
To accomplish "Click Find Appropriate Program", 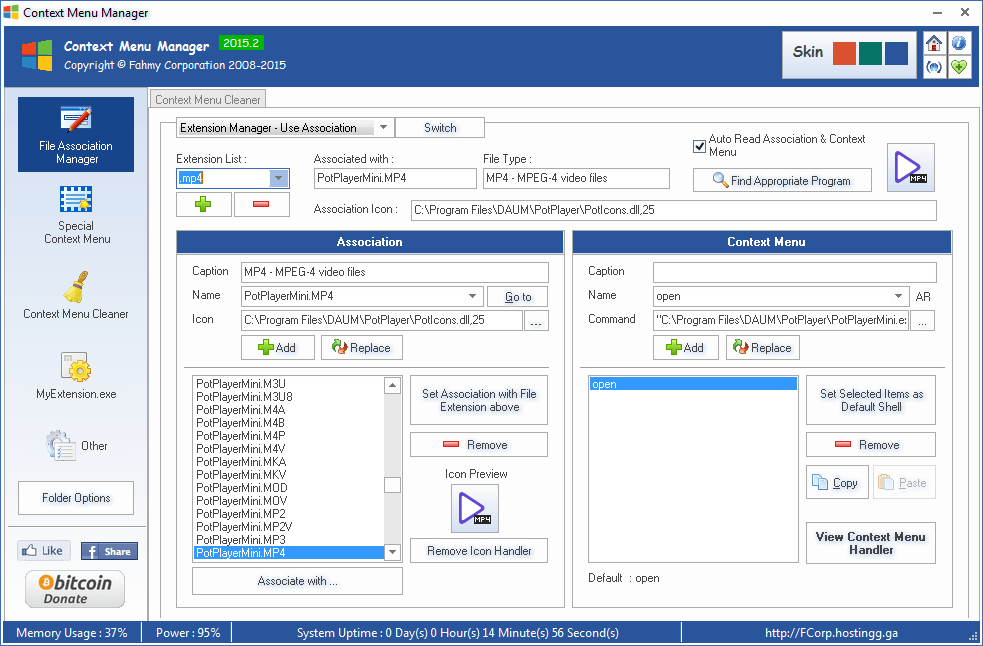I will (x=782, y=181).
